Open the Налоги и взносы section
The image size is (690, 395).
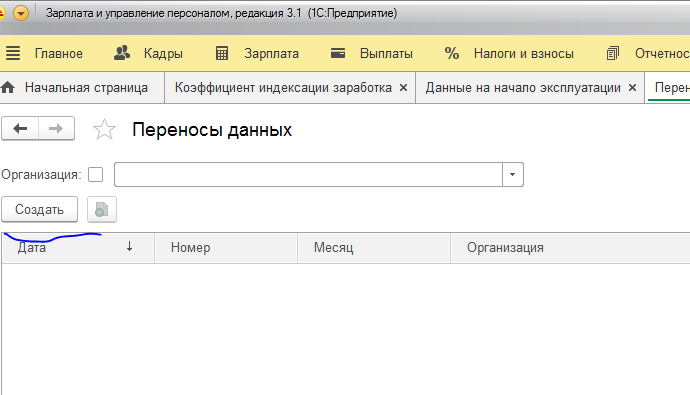tap(509, 54)
